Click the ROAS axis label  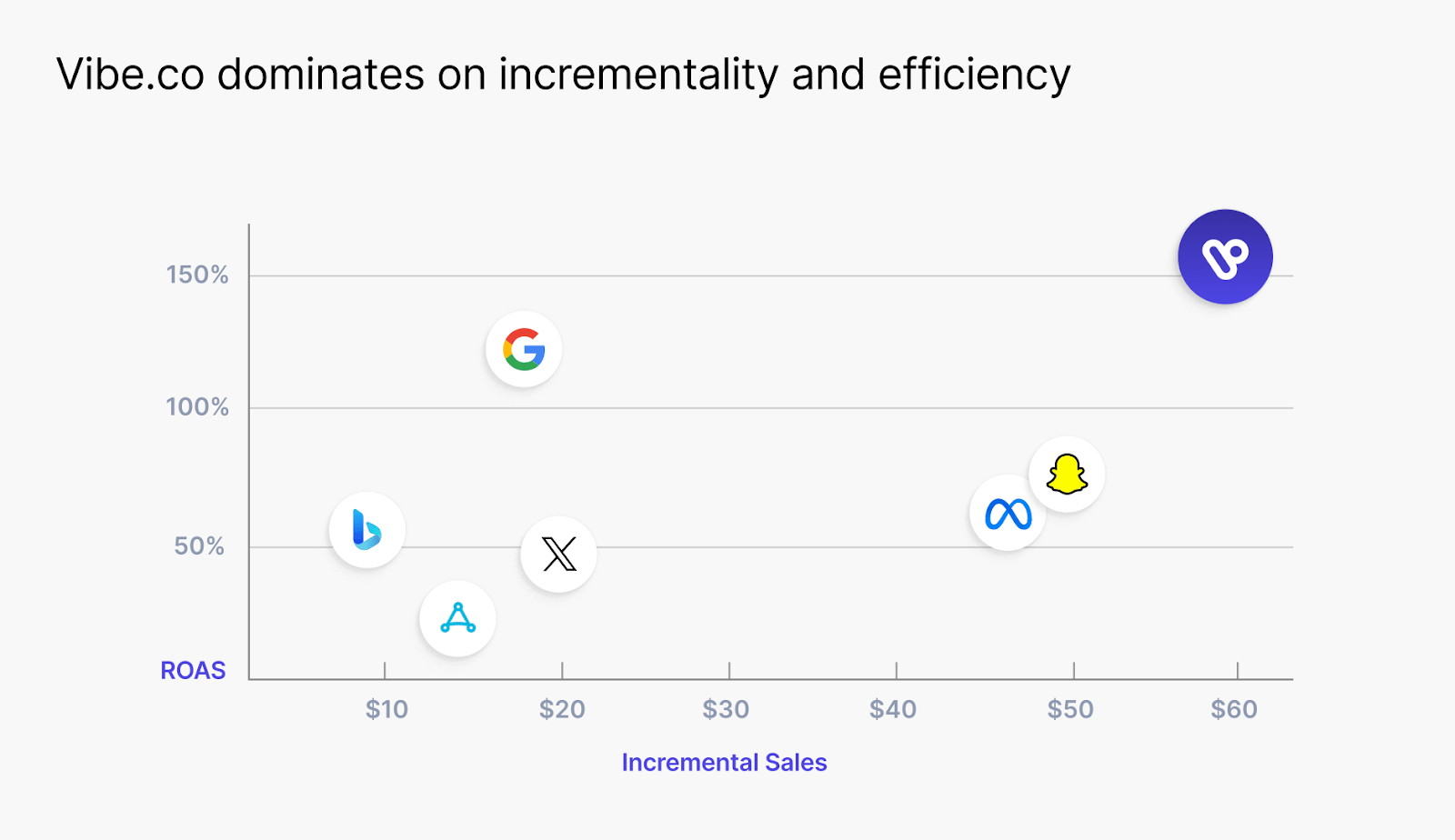[193, 671]
